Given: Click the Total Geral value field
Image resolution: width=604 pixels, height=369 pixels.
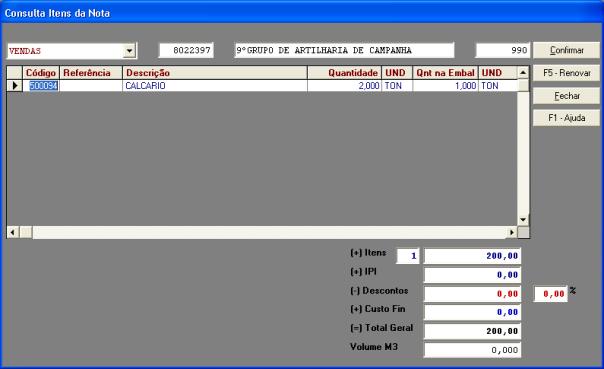Looking at the screenshot, I should coord(472,331).
